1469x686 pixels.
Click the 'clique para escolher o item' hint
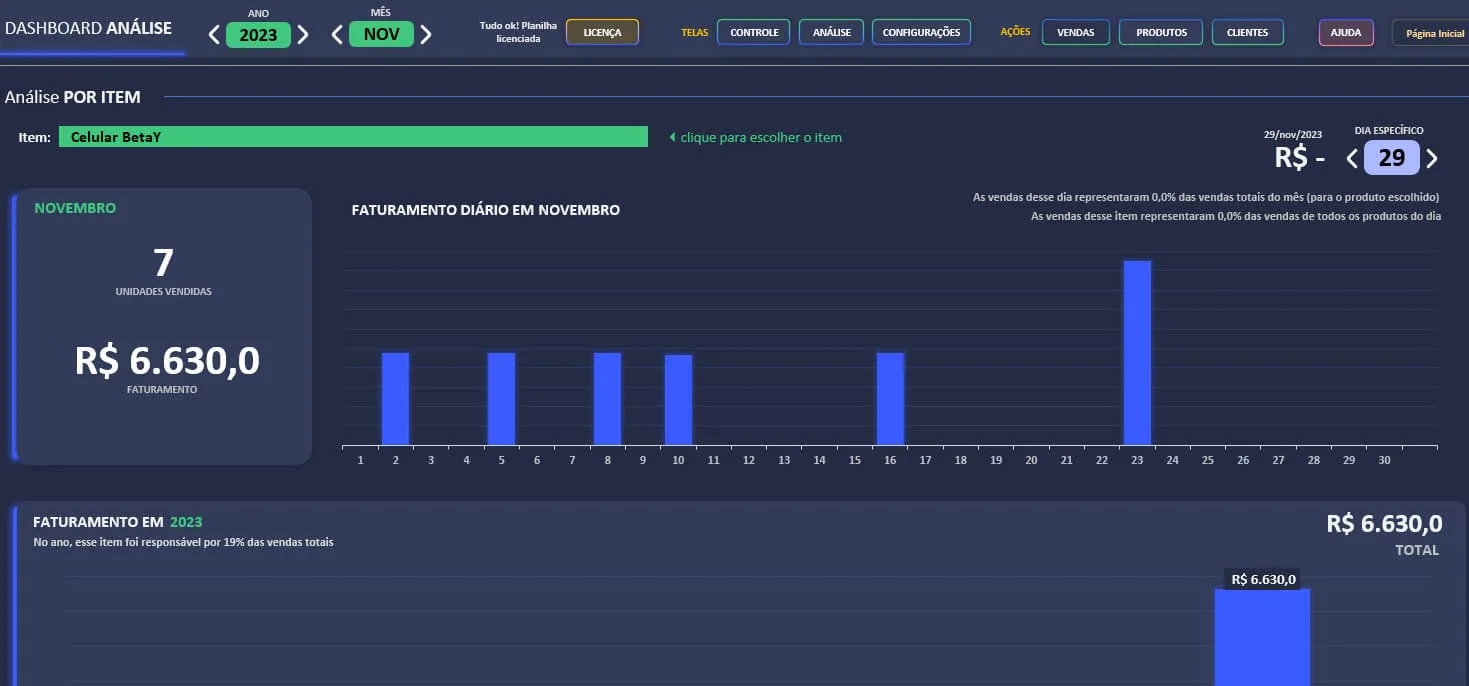click(755, 137)
